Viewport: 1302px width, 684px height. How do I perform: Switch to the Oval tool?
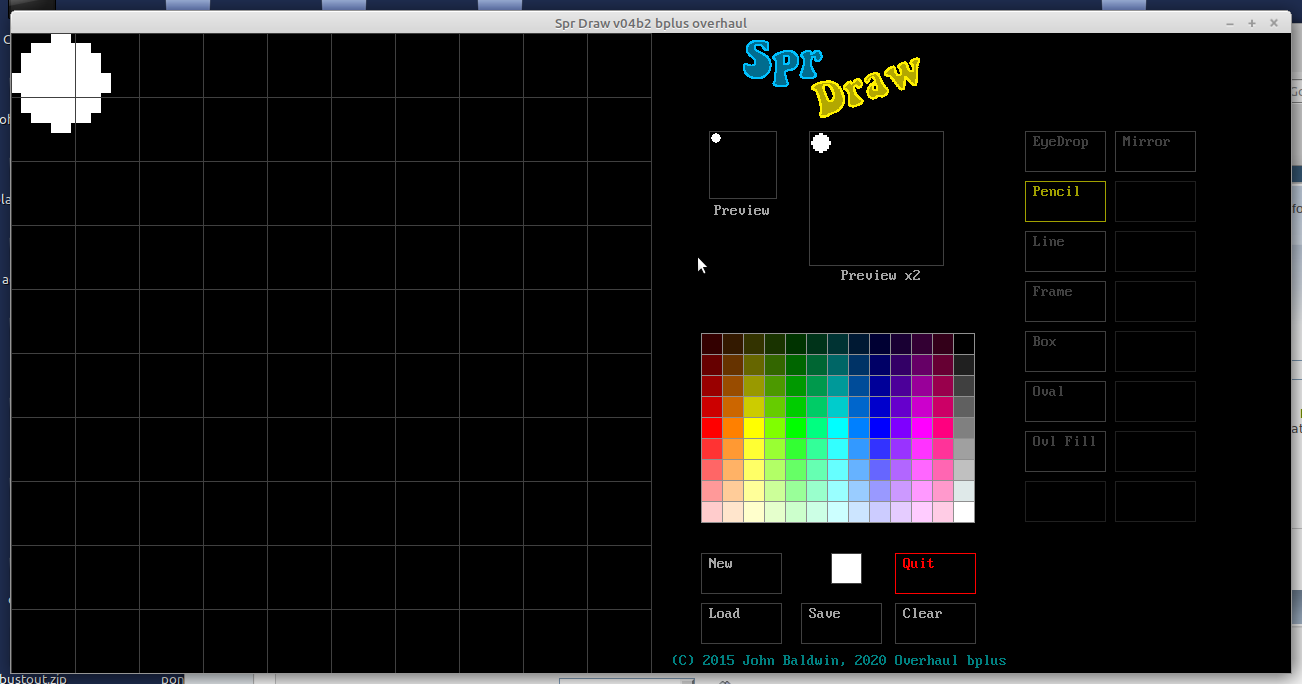[1065, 401]
